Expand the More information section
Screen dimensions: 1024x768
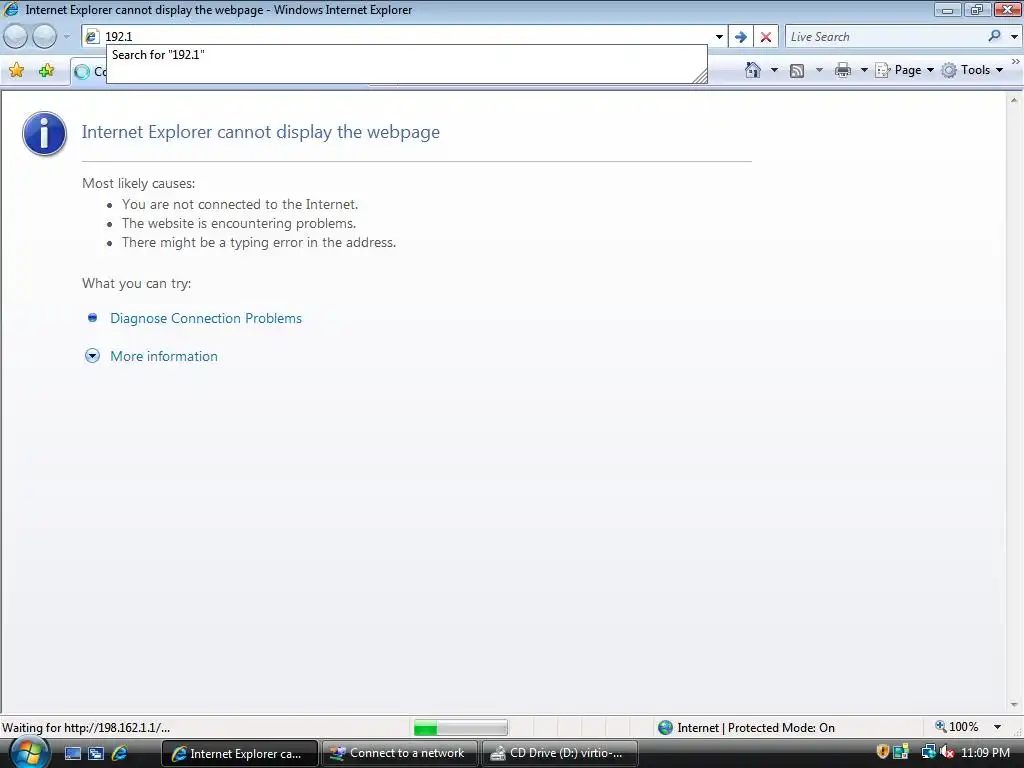click(x=163, y=356)
